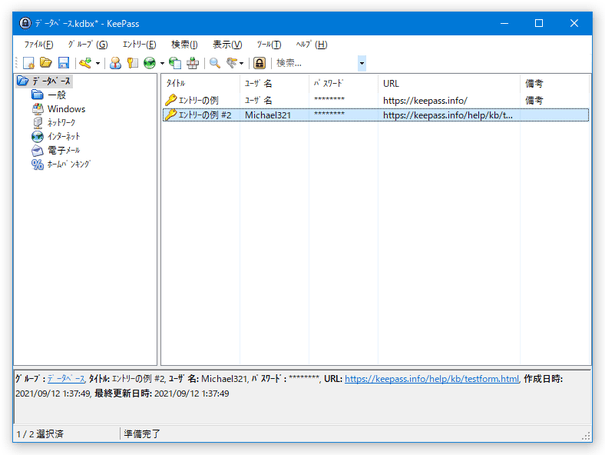Click the Lock workspace padlock icon
Screen dimensions: 605x455
(260, 63)
